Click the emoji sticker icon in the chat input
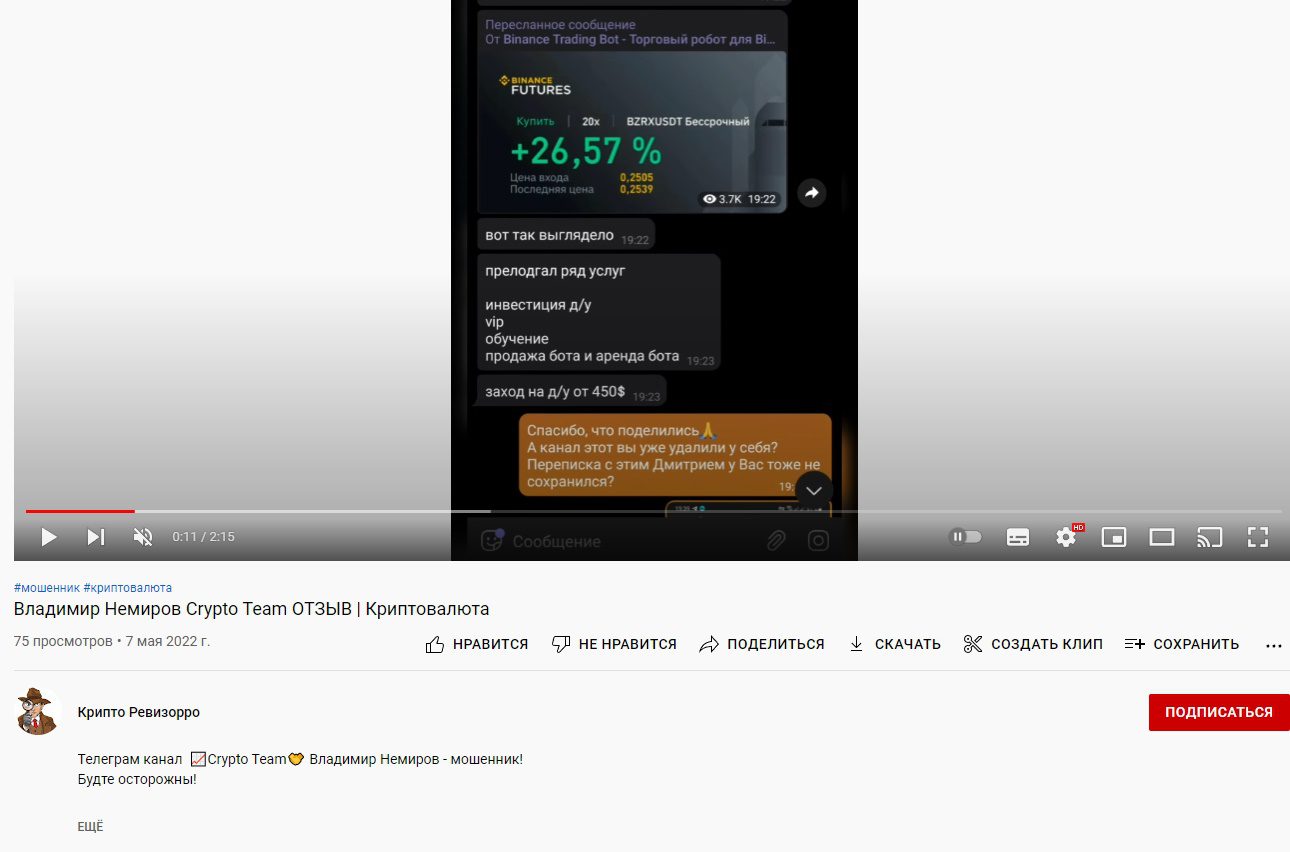 [491, 540]
